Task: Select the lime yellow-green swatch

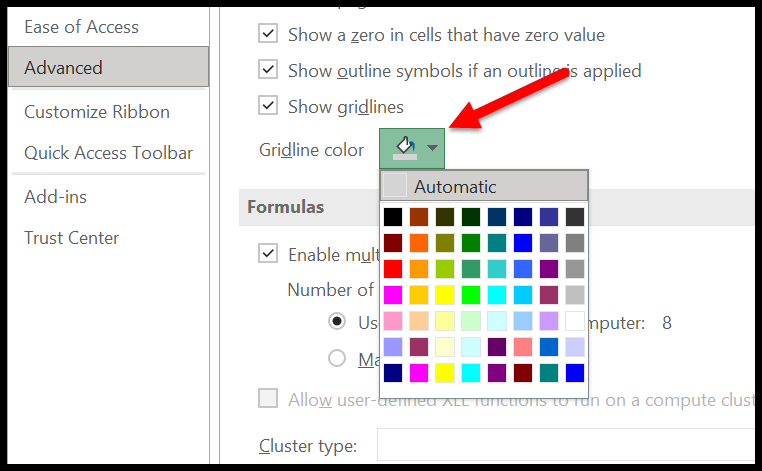Action: [445, 269]
